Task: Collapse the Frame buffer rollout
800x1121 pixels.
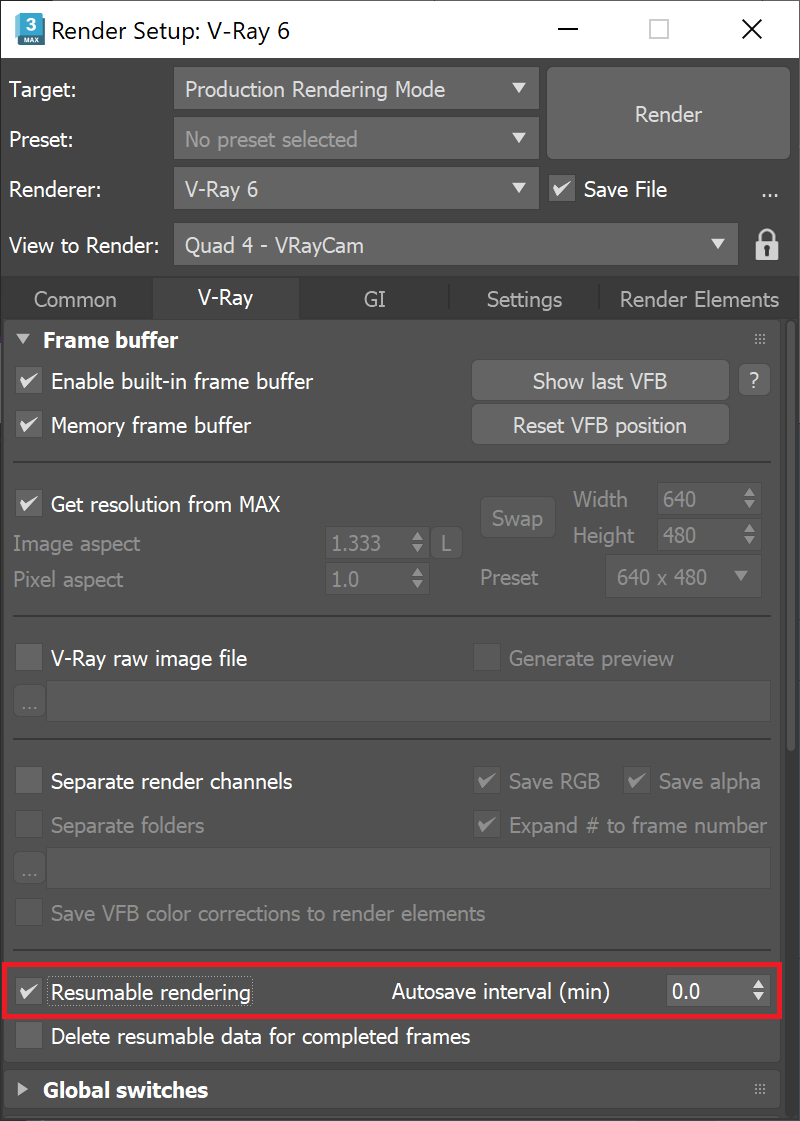Action: point(22,339)
